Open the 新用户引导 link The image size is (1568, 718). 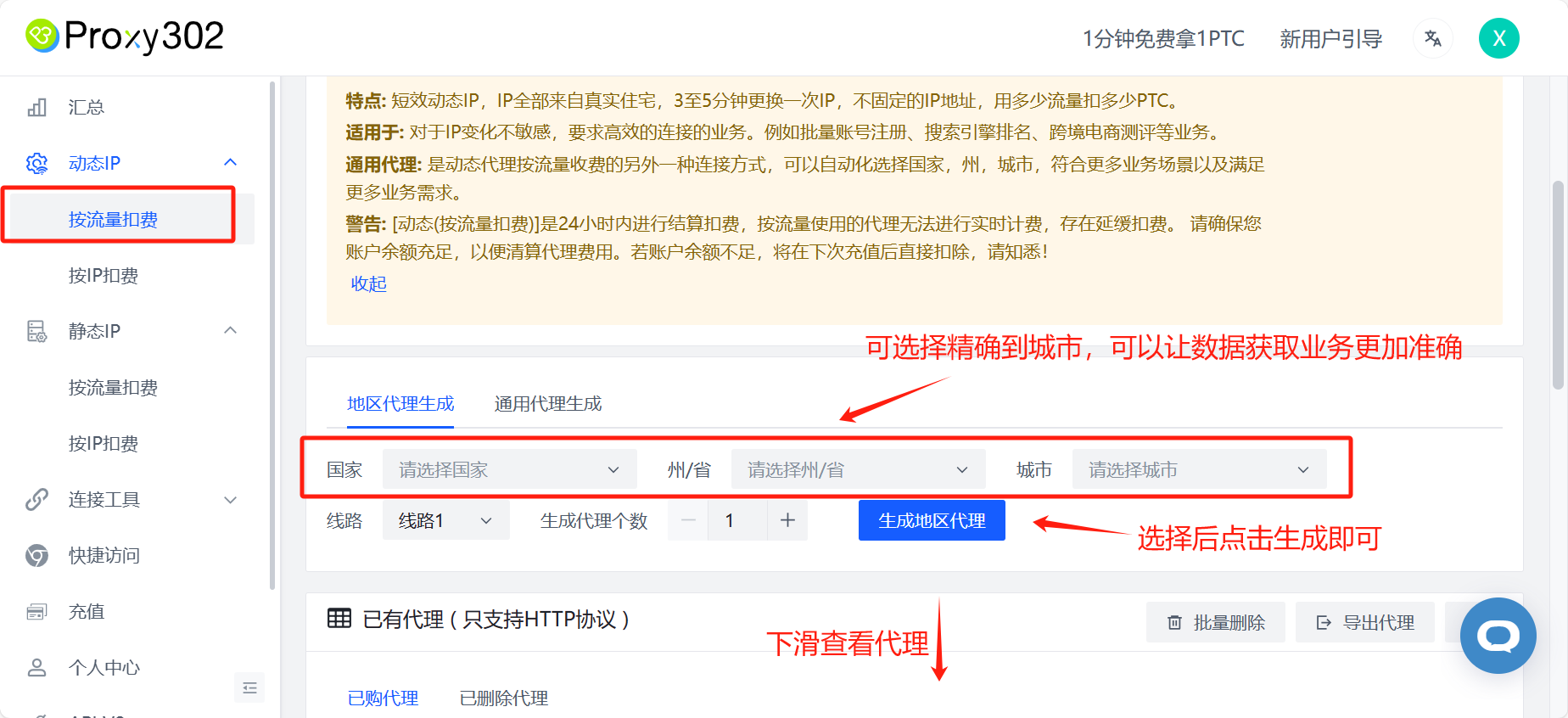pos(1330,38)
